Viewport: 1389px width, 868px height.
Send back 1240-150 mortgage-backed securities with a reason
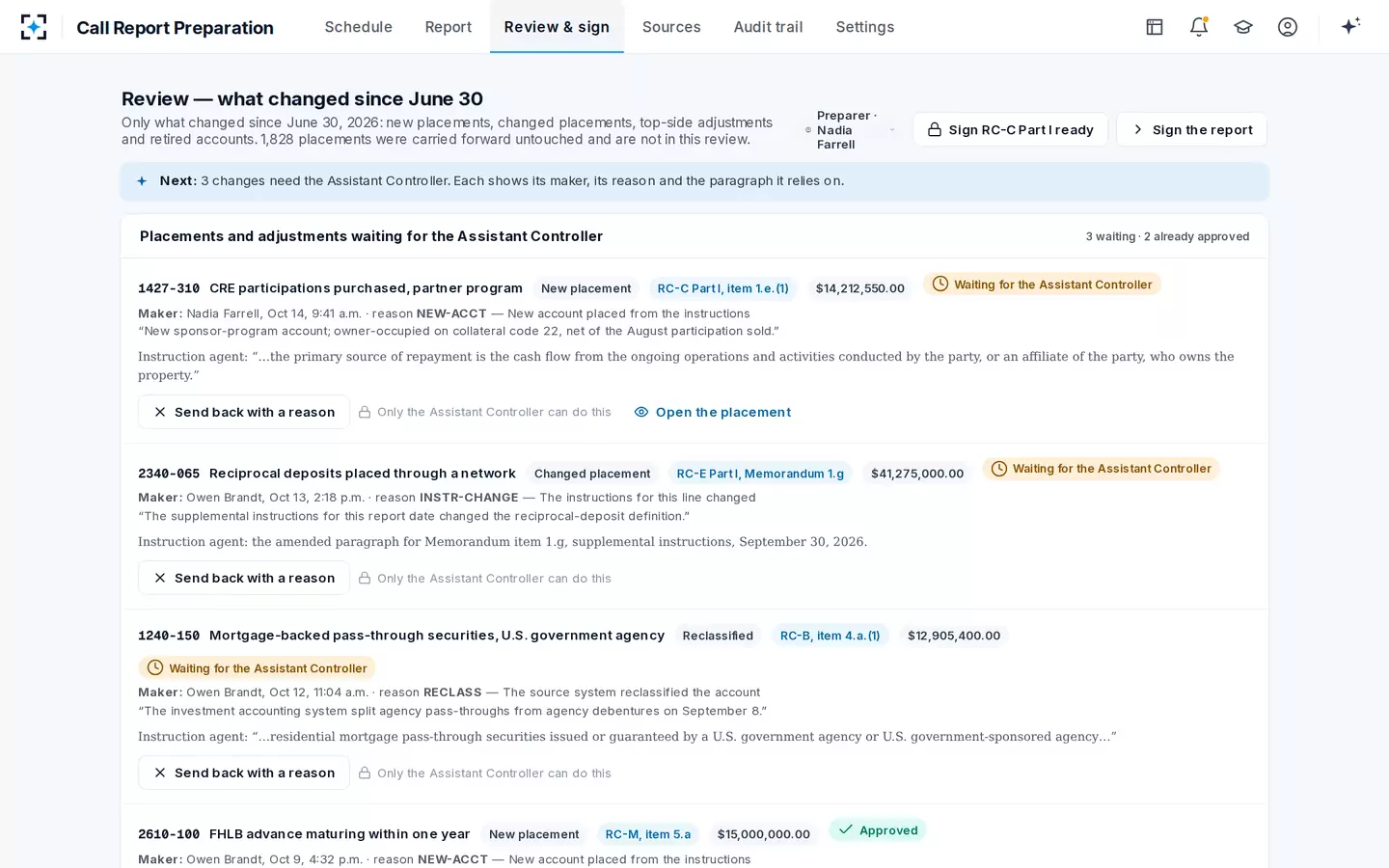(x=244, y=773)
